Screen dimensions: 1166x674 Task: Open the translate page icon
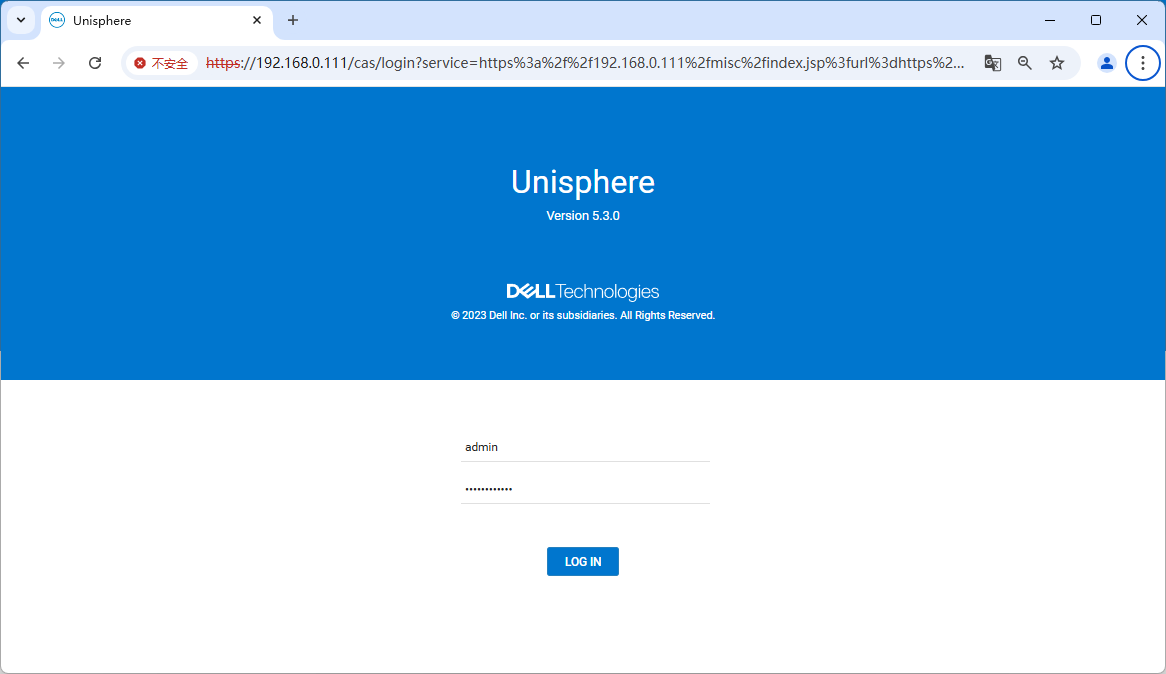tap(992, 63)
